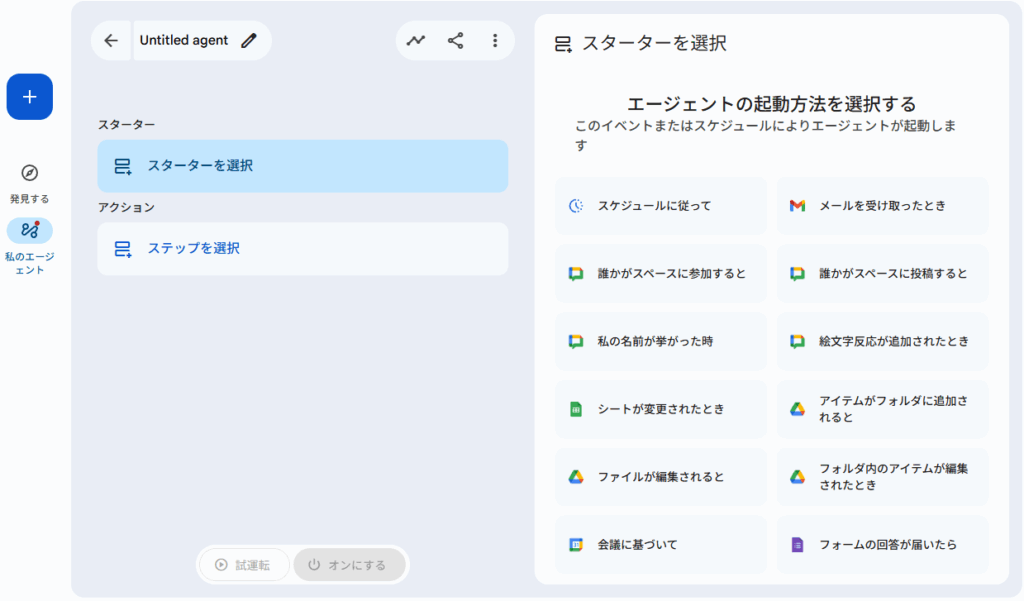
Task: Enable the agent with オンにする
Action: tap(349, 564)
